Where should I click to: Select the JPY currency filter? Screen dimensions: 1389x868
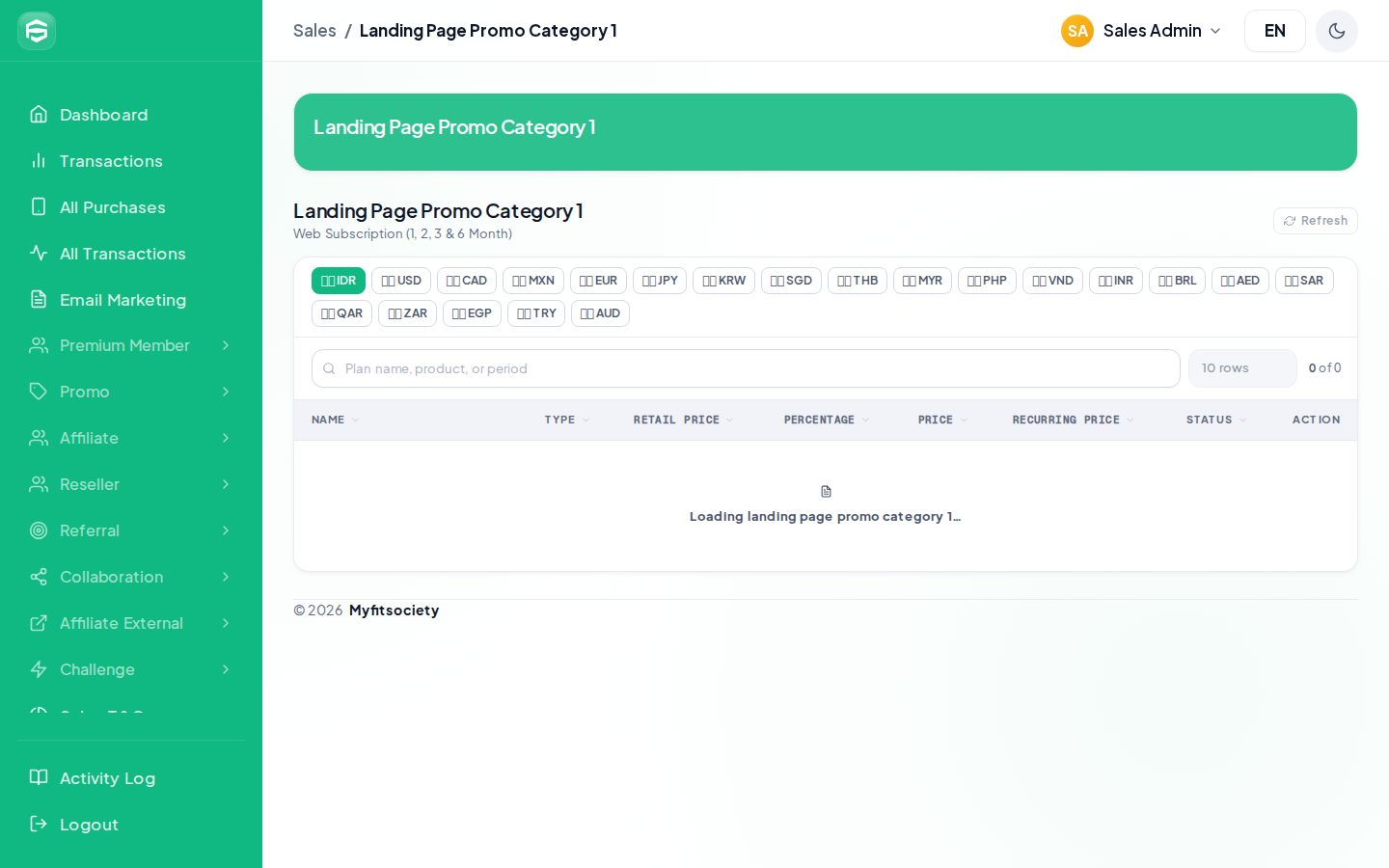tap(660, 281)
